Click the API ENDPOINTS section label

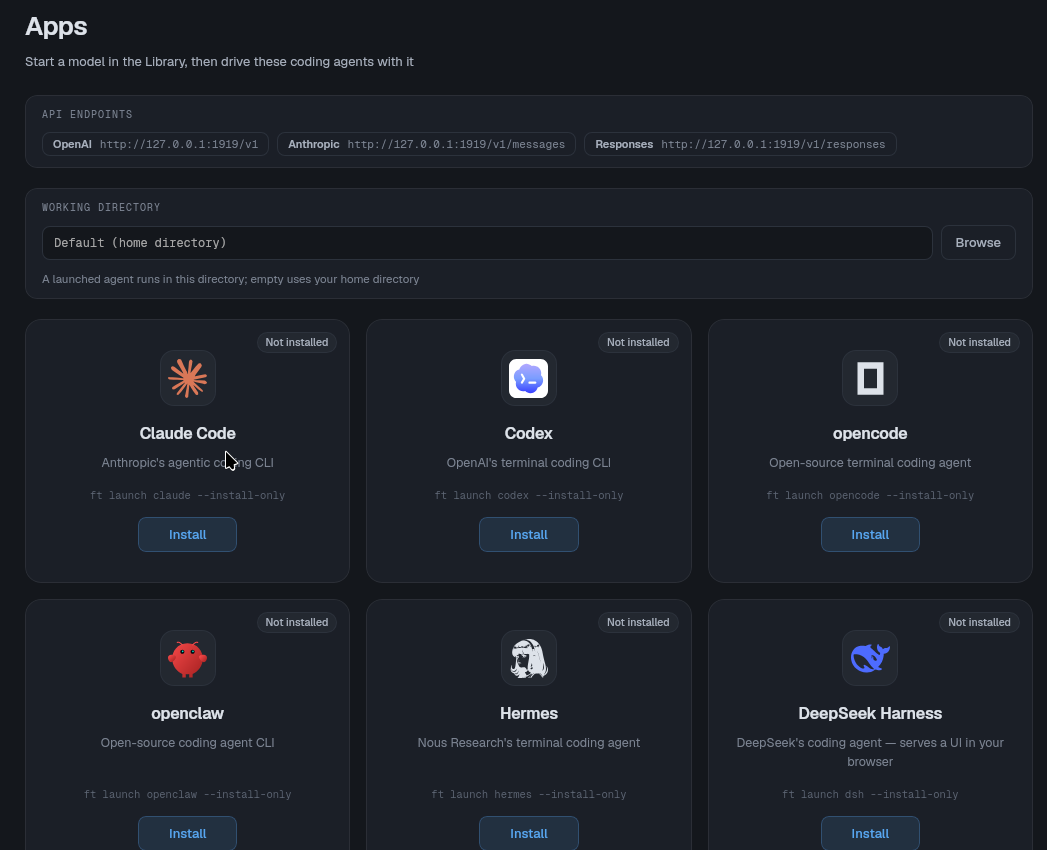coord(87,114)
